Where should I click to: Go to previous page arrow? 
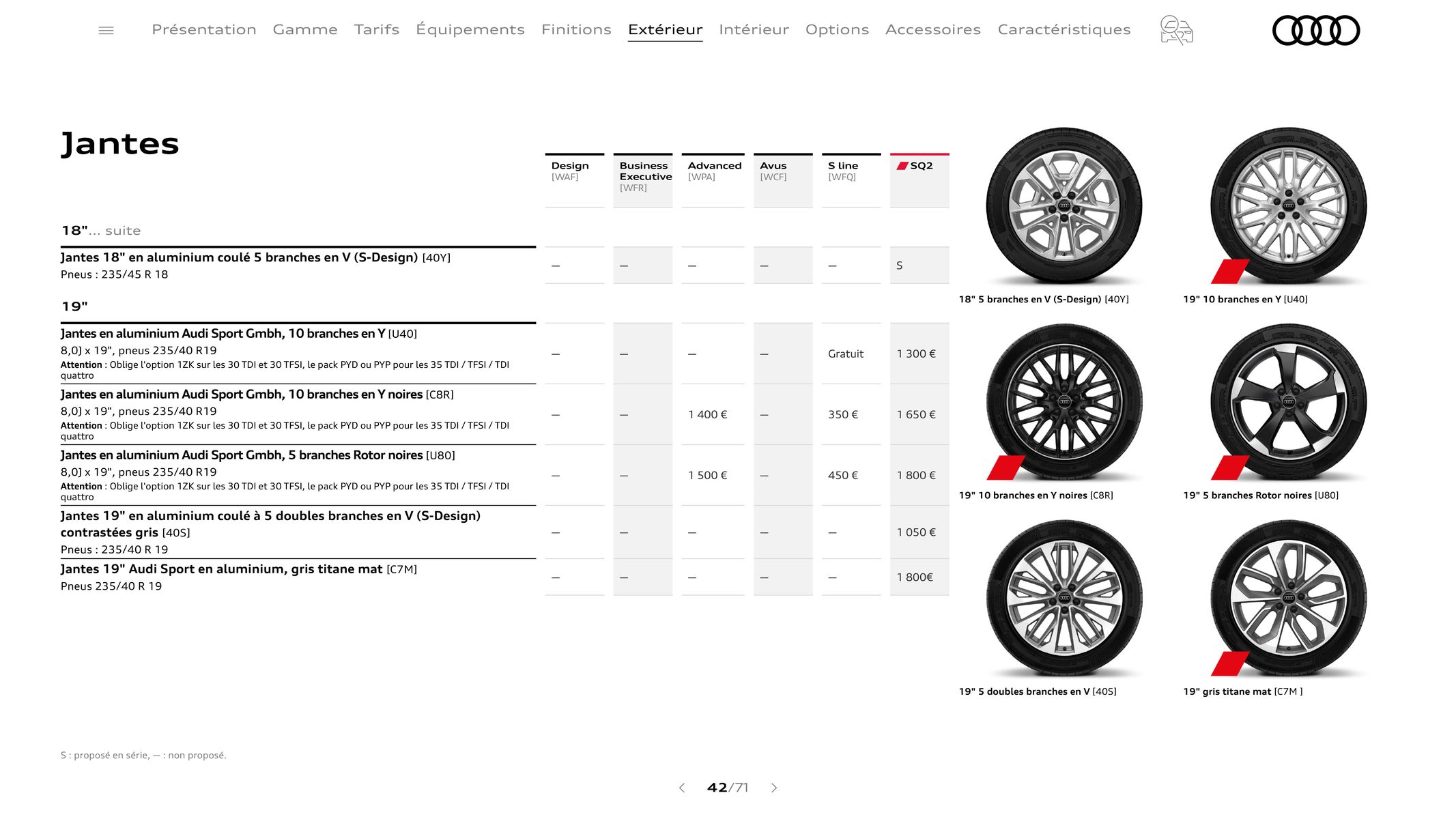coord(681,788)
